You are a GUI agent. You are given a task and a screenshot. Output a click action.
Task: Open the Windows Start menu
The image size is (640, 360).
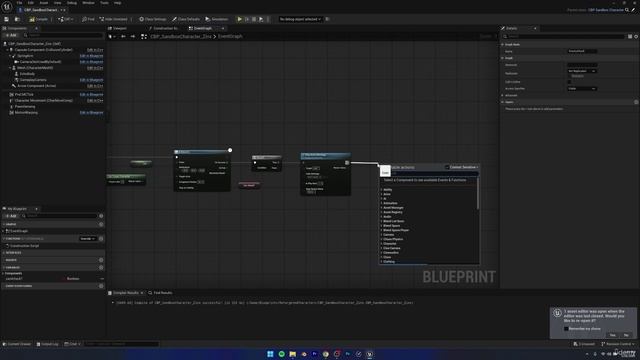pos(270,354)
